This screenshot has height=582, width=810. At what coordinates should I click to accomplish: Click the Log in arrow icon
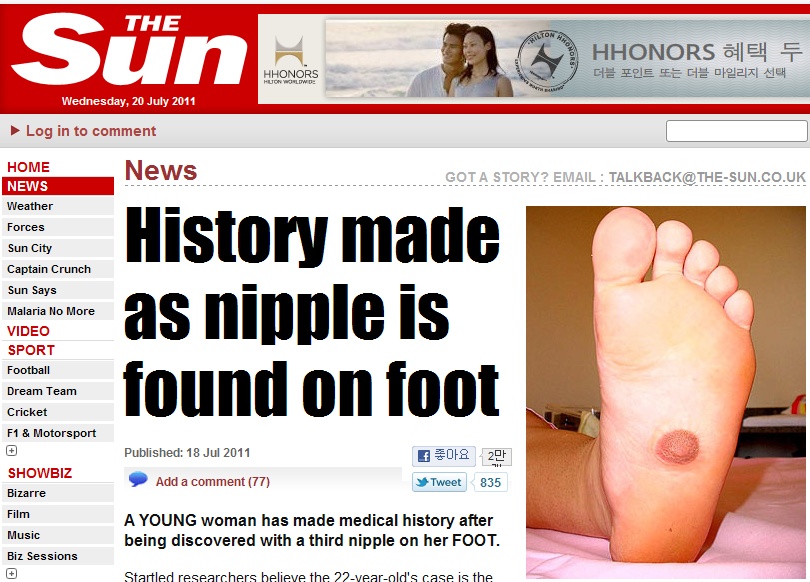click(x=15, y=131)
